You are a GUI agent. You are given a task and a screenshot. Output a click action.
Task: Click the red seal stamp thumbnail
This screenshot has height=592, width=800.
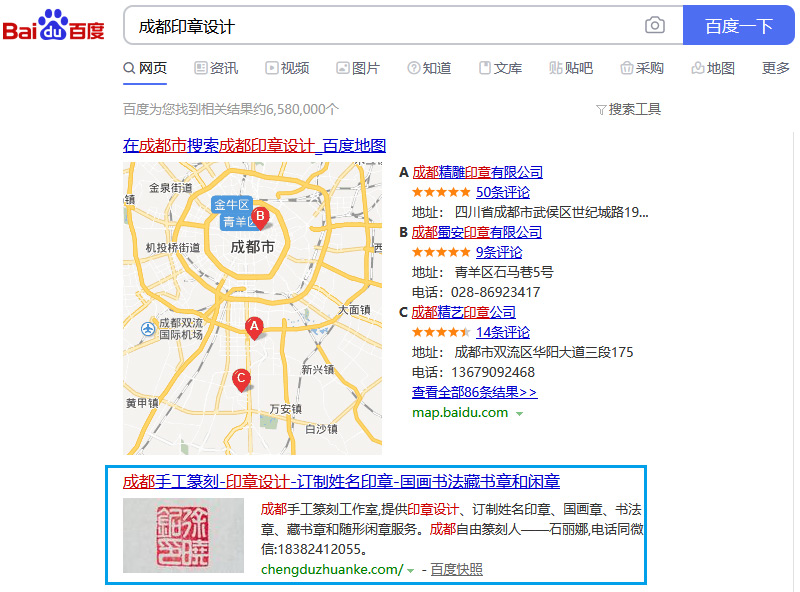[x=184, y=535]
